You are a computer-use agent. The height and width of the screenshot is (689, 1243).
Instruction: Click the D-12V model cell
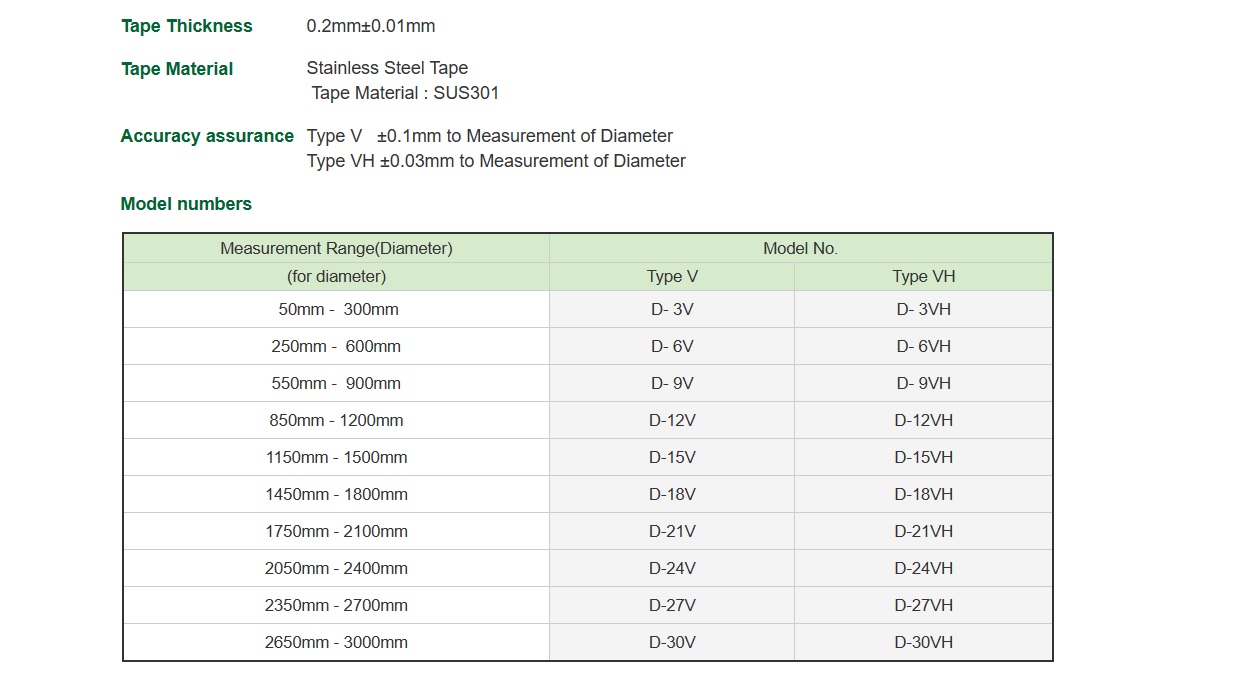coord(672,421)
